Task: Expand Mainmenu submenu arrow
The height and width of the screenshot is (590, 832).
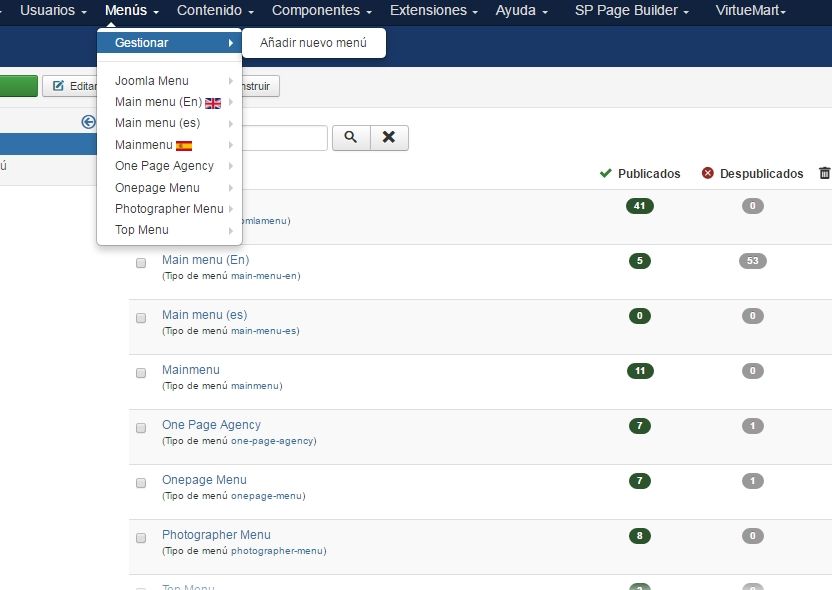Action: [x=231, y=145]
